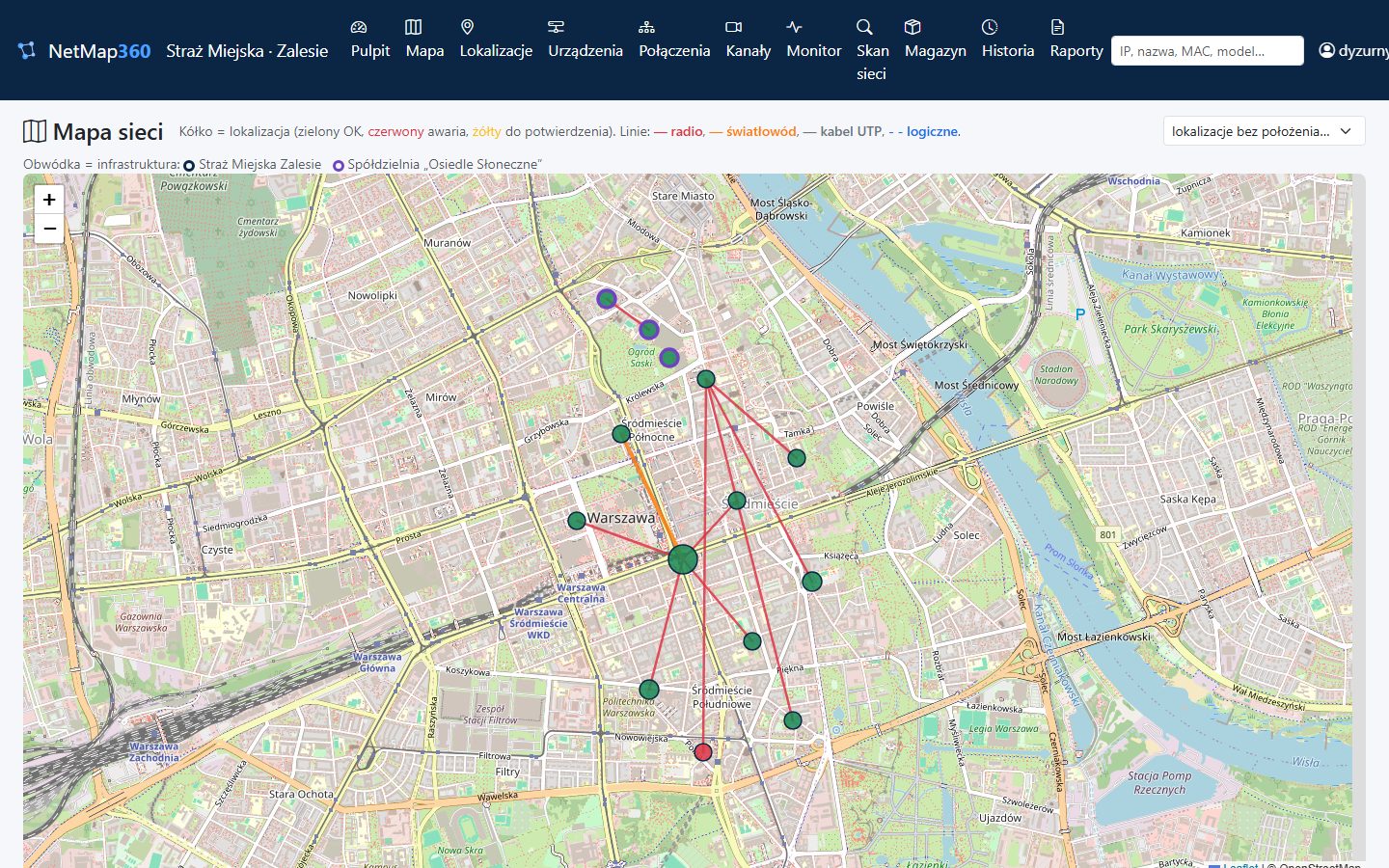Image resolution: width=1389 pixels, height=868 pixels.
Task: Click the Mapa sieci page heading
Action: (x=94, y=131)
